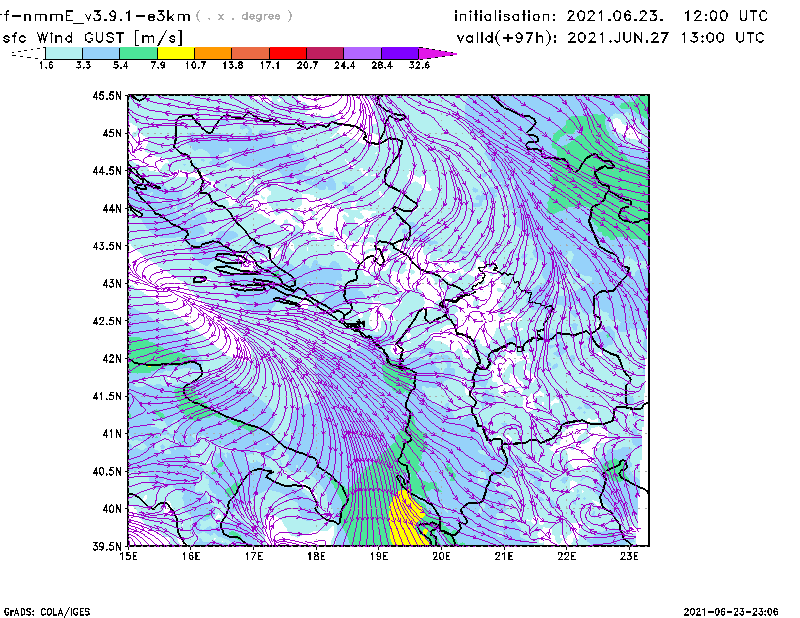Viewport: 800px width, 618px height.
Task: Click the legend value 17.1
Action: coord(269,65)
